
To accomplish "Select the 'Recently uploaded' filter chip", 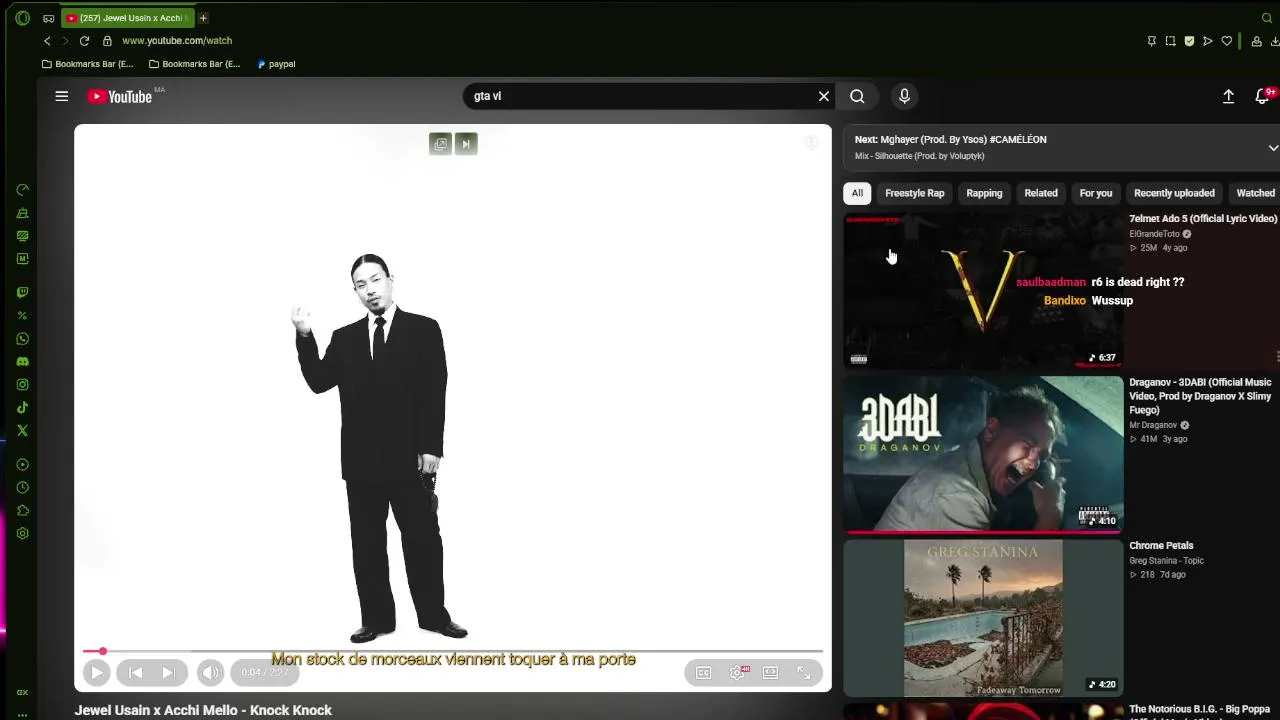I will point(1174,193).
